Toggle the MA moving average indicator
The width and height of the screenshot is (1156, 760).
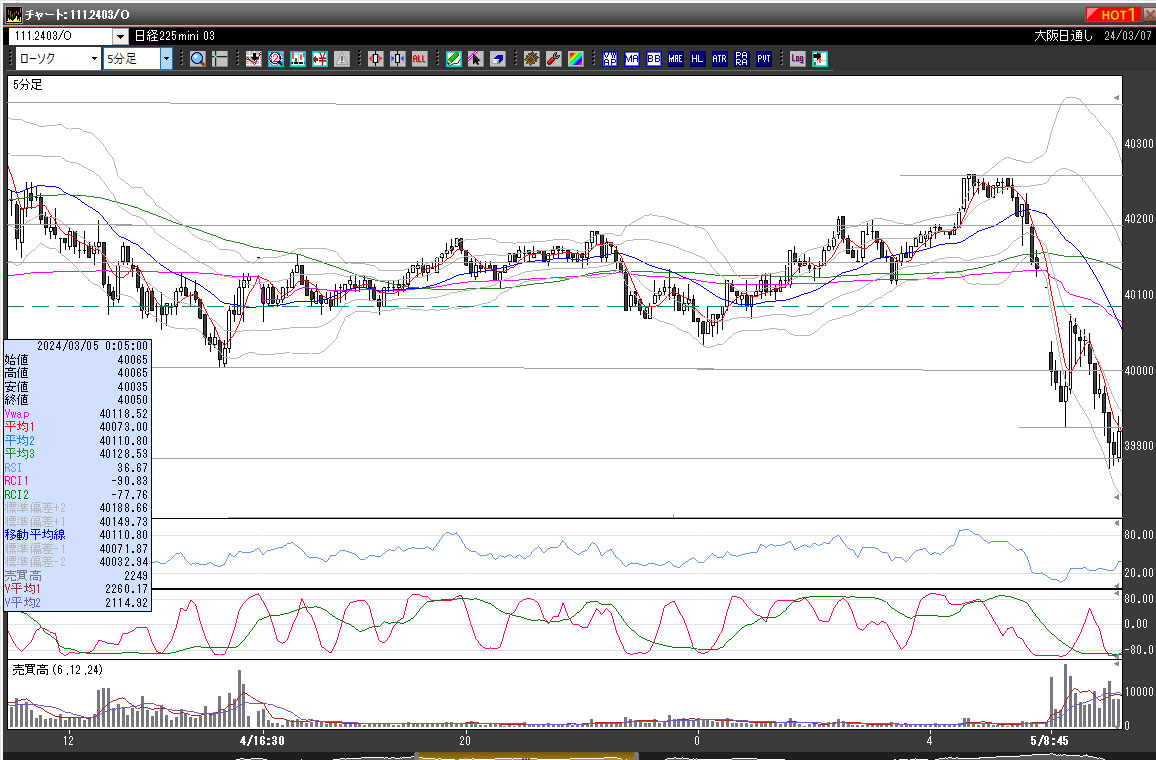point(632,59)
